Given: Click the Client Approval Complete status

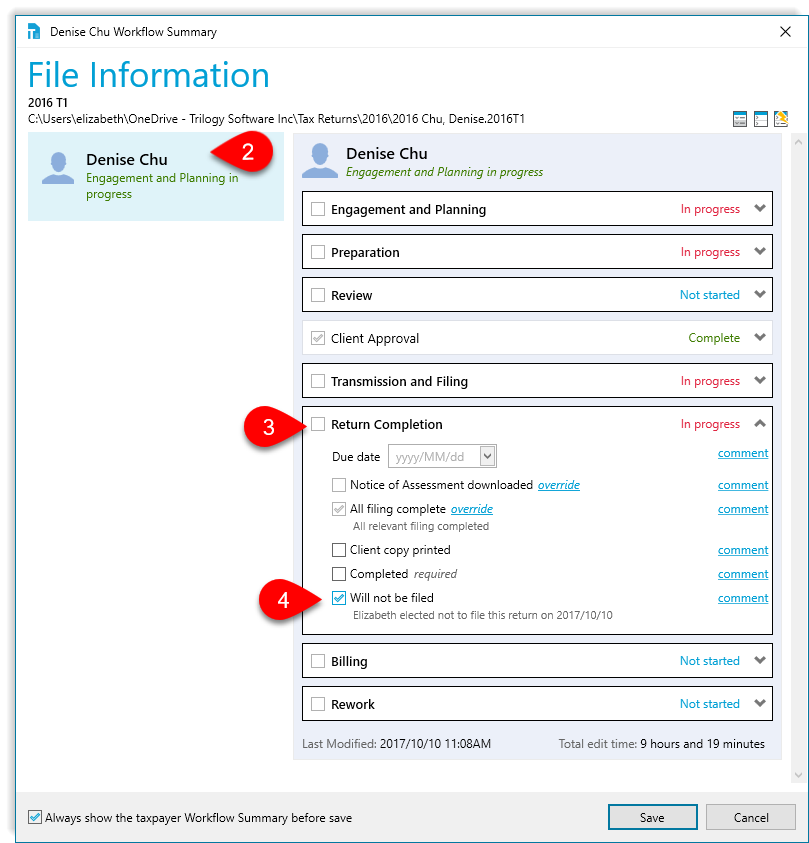Looking at the screenshot, I should tap(714, 338).
